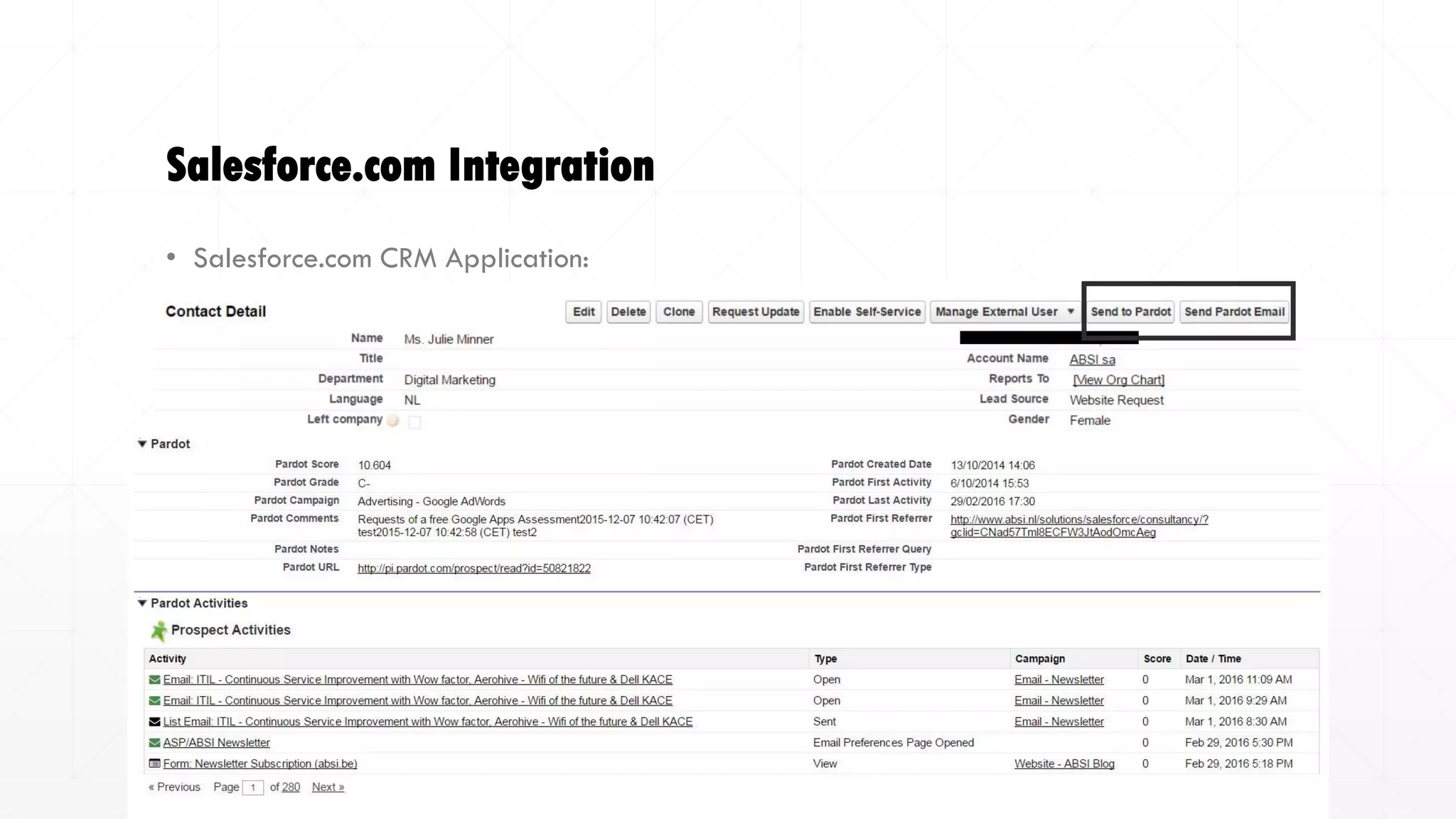
Task: Select the Mar 1, 2016 8:30 AM cell
Action: click(x=1236, y=722)
